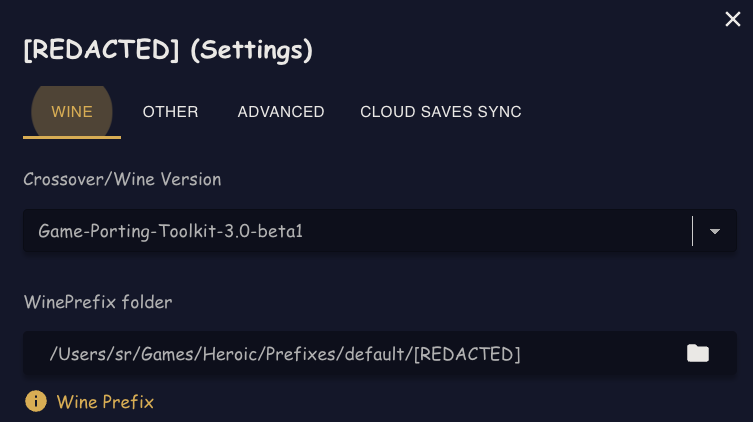Go to the CLOUD SAVES SYNC tab
Viewport: 753px width, 422px height.
[441, 112]
